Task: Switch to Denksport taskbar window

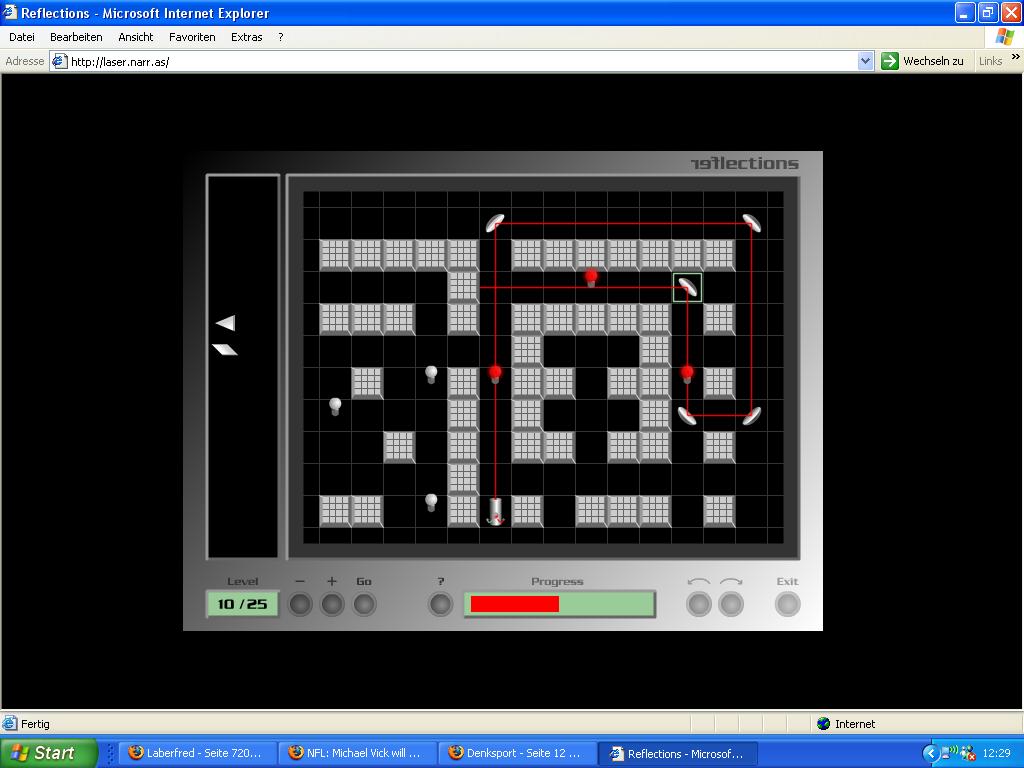Action: 515,753
